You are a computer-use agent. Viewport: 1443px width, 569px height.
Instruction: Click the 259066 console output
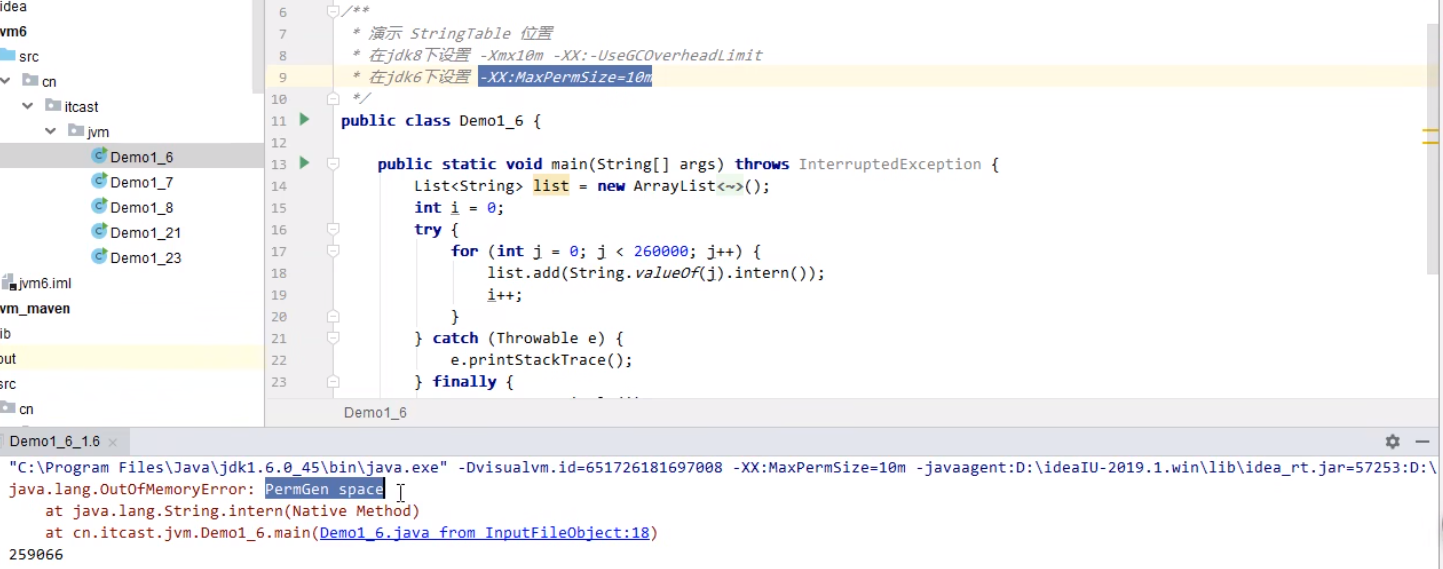35,554
